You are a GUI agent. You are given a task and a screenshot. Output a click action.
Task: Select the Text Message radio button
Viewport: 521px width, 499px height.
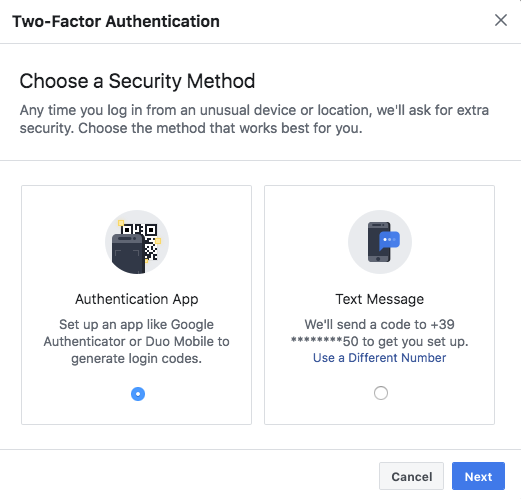pyautogui.click(x=381, y=393)
